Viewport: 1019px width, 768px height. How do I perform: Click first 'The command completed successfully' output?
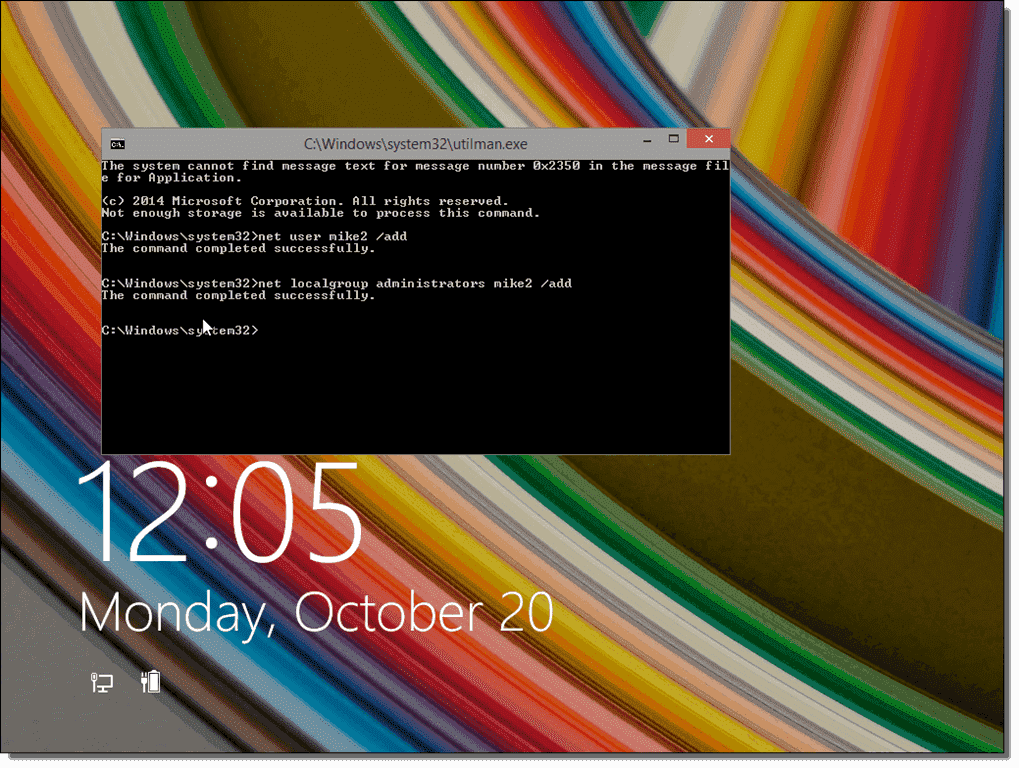point(238,248)
